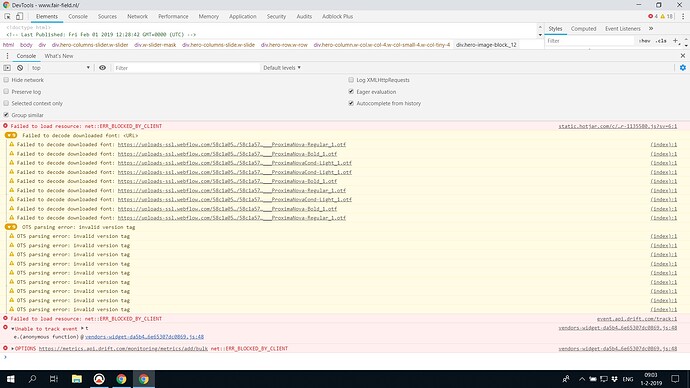Close the console drawer
This screenshot has height=388, width=690.
(683, 56)
